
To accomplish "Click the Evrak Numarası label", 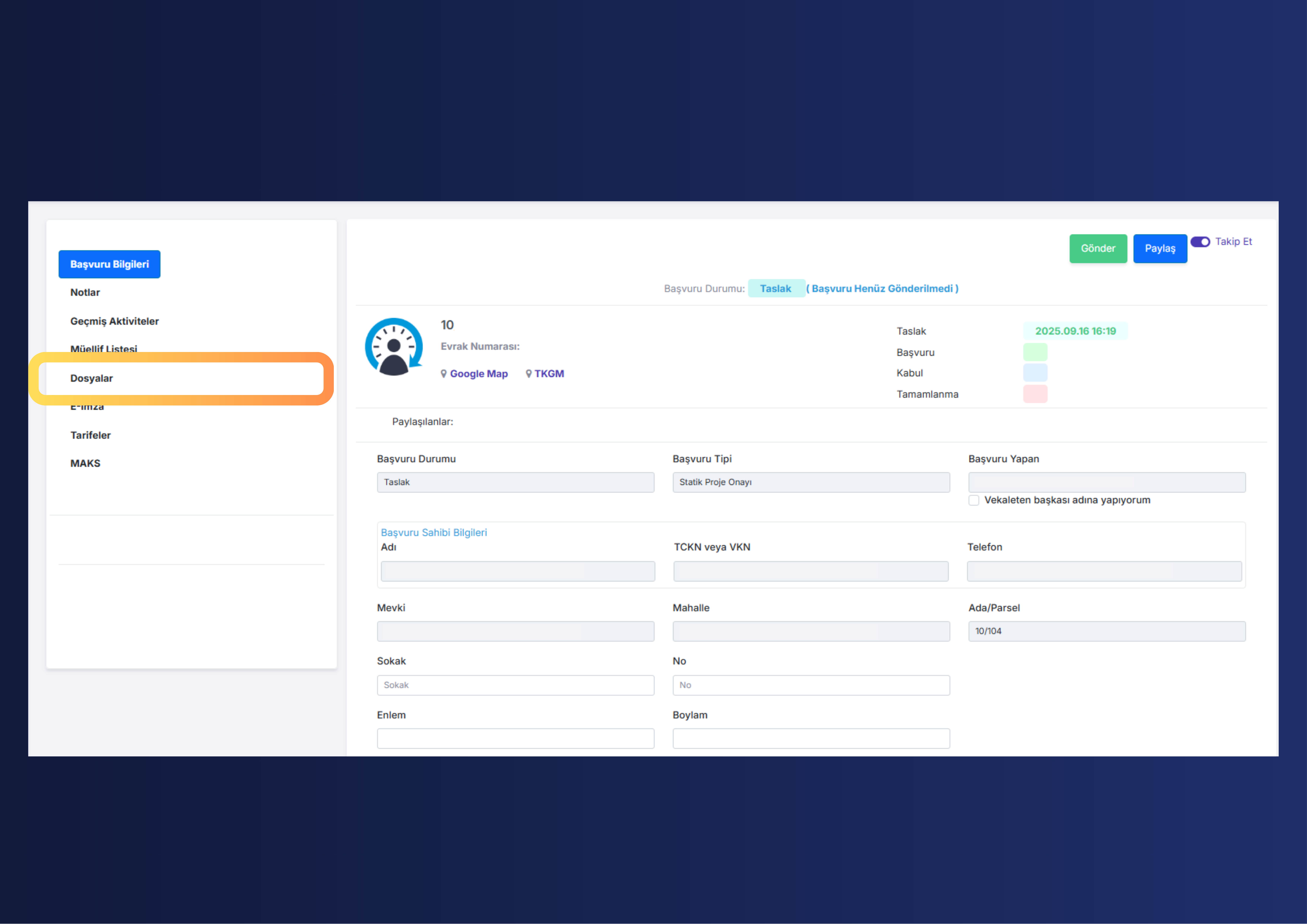I will (x=480, y=347).
